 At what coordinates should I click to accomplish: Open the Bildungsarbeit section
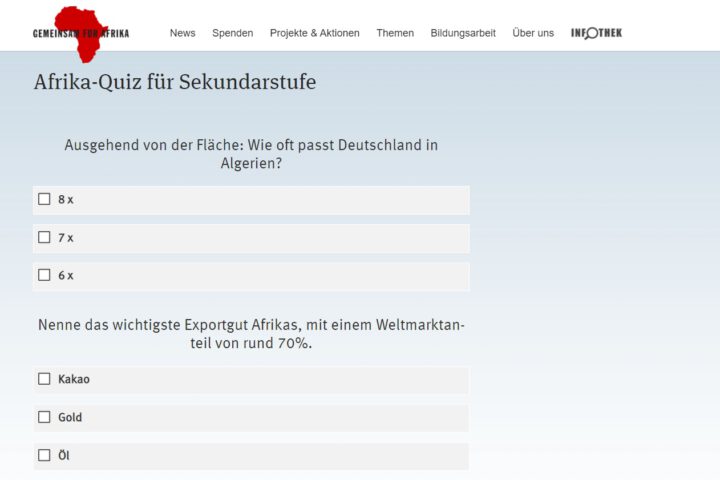point(463,33)
